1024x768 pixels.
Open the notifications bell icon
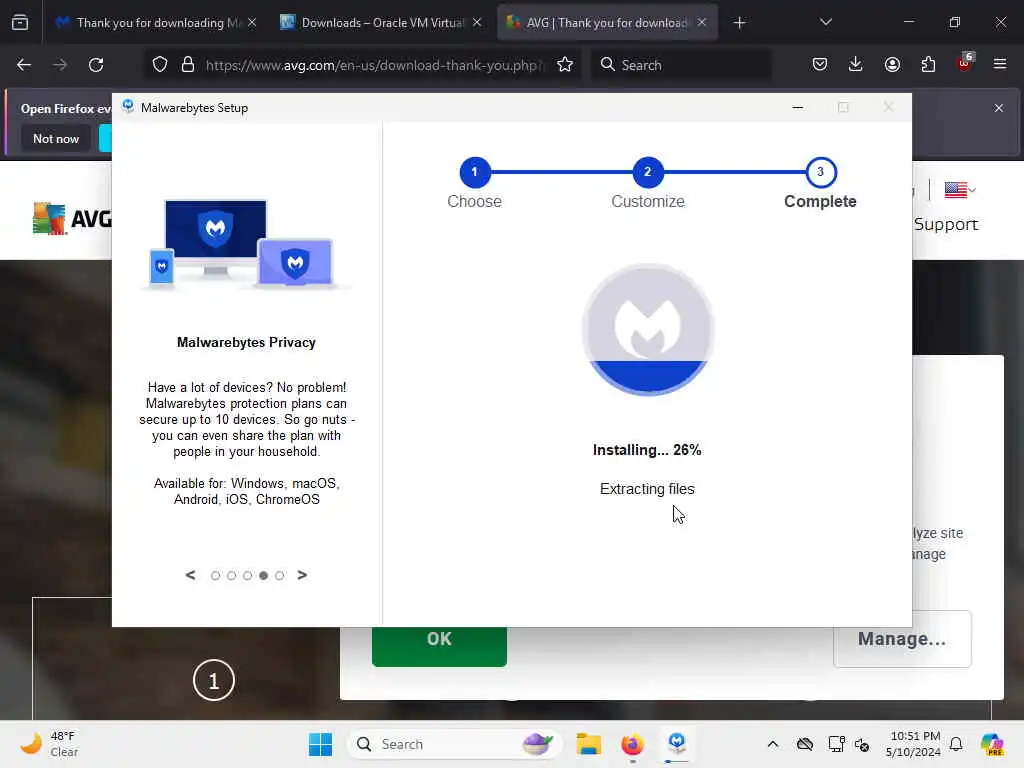956,744
